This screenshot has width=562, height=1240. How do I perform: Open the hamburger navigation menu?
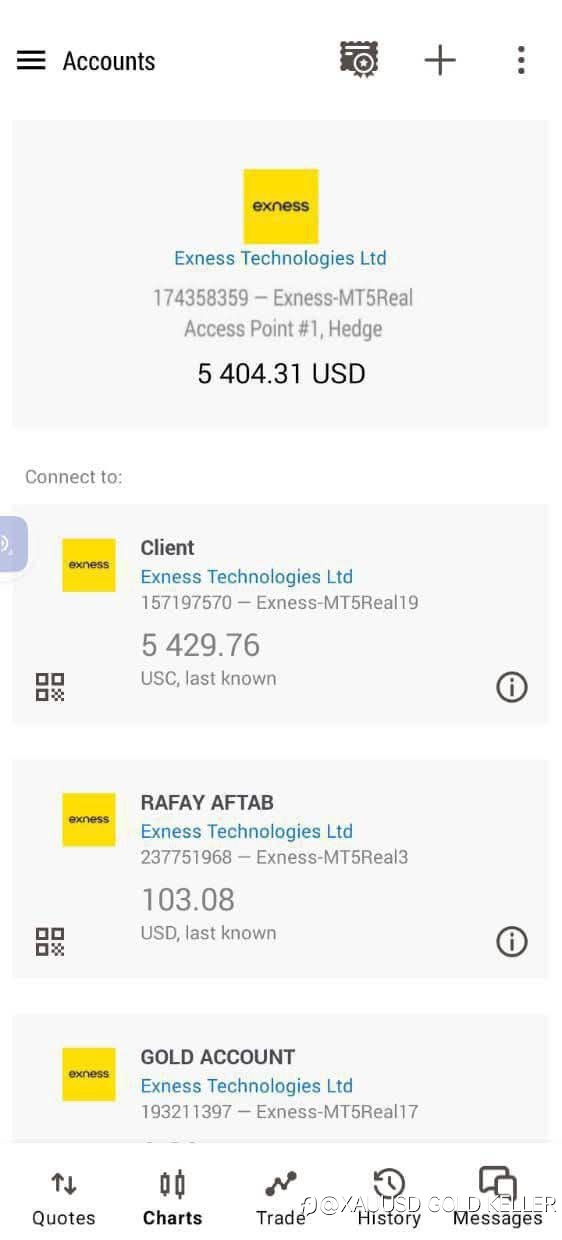click(31, 60)
